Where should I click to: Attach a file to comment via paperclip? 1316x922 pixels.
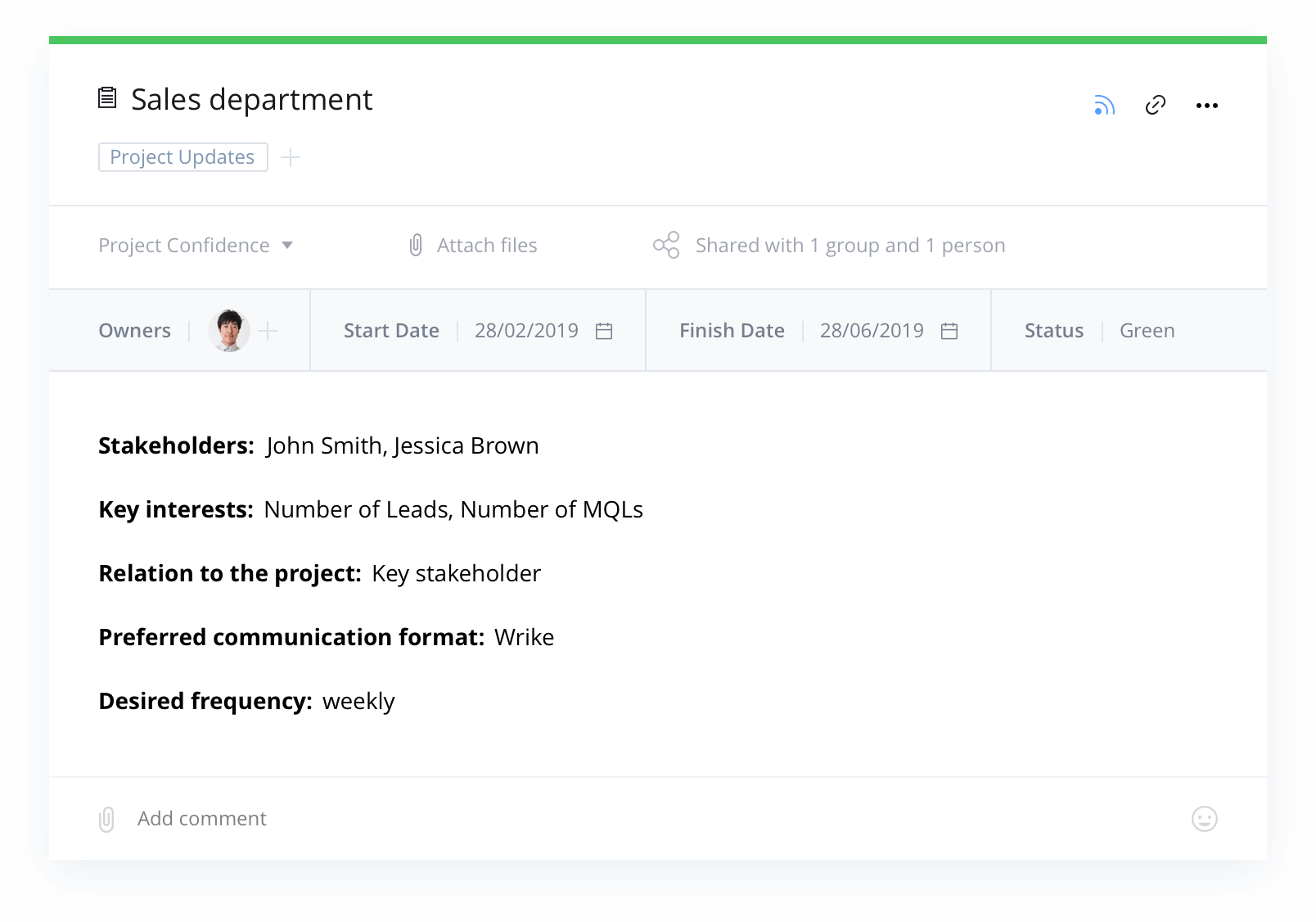pos(106,819)
